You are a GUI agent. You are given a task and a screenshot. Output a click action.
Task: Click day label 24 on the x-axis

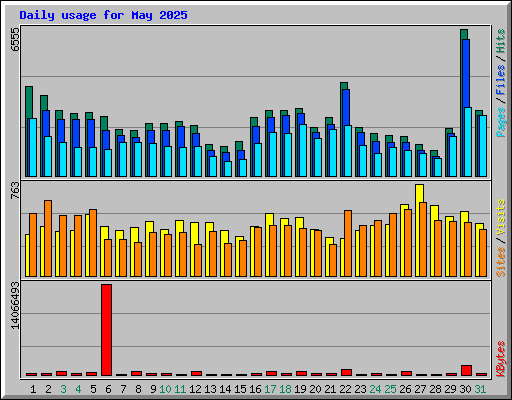[x=375, y=389]
